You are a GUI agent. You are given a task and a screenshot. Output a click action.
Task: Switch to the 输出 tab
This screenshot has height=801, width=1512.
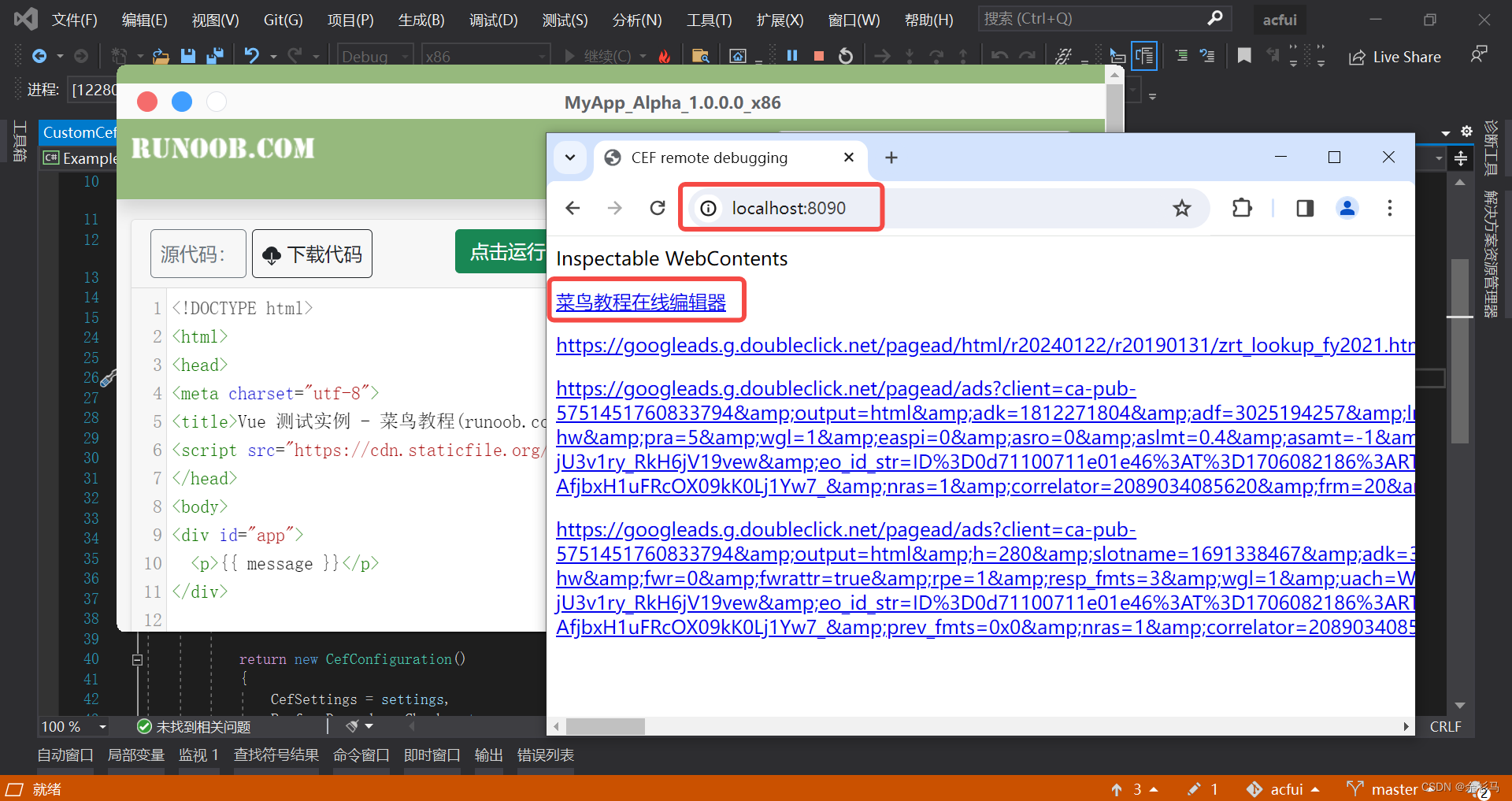(489, 755)
